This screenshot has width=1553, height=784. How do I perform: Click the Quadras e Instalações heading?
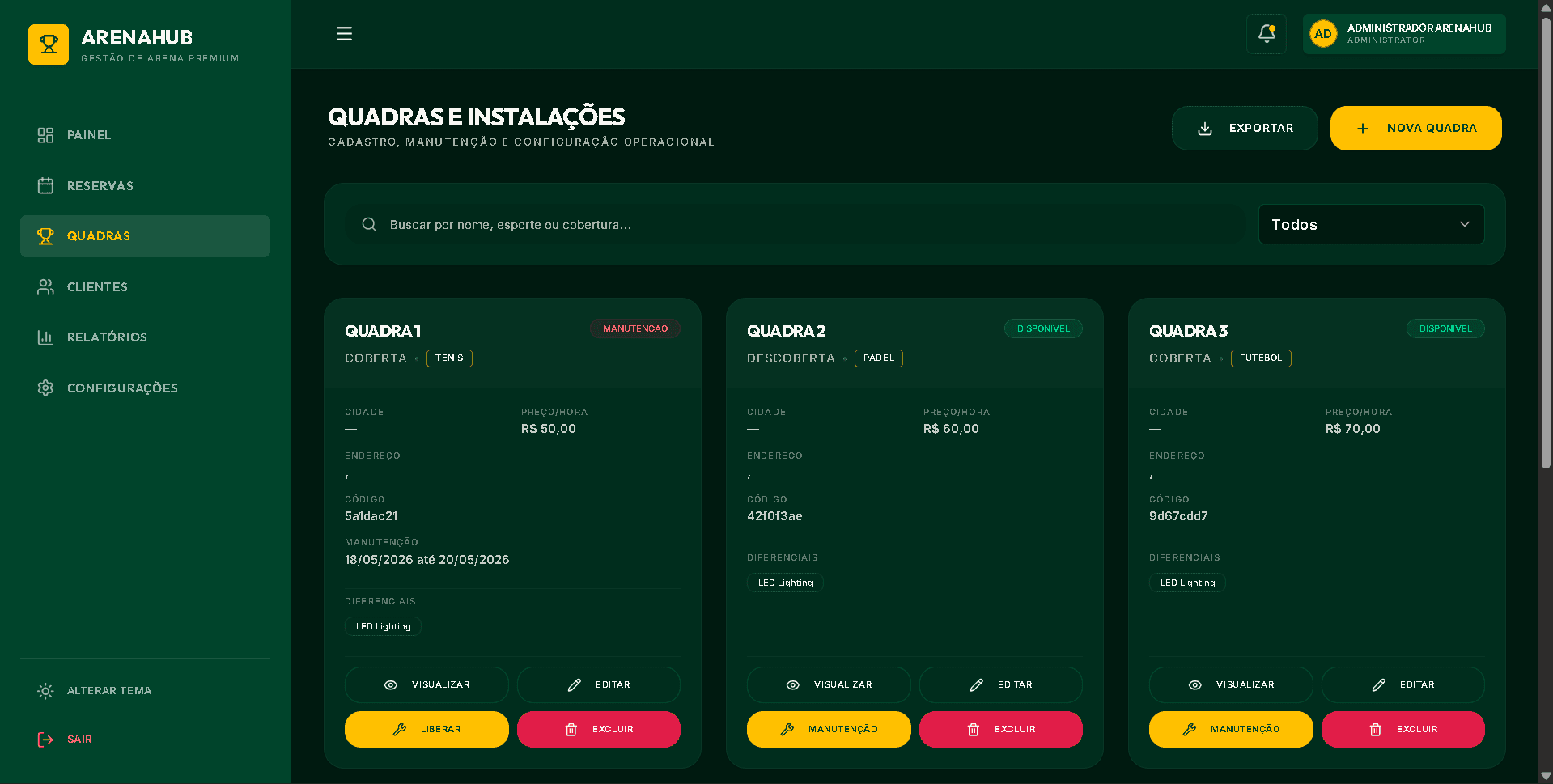(476, 117)
